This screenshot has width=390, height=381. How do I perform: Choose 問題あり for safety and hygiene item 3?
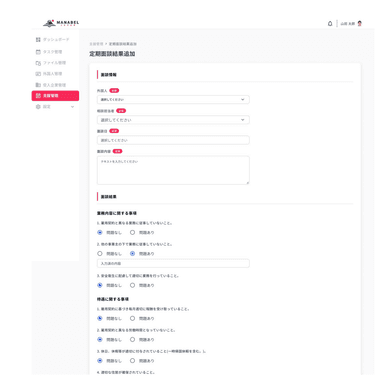132,285
